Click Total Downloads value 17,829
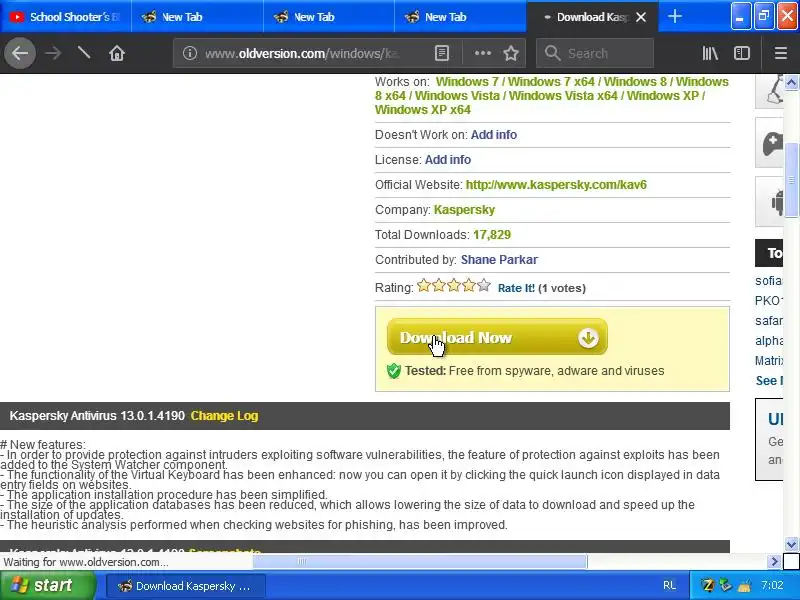This screenshot has height=600, width=800. [x=492, y=235]
